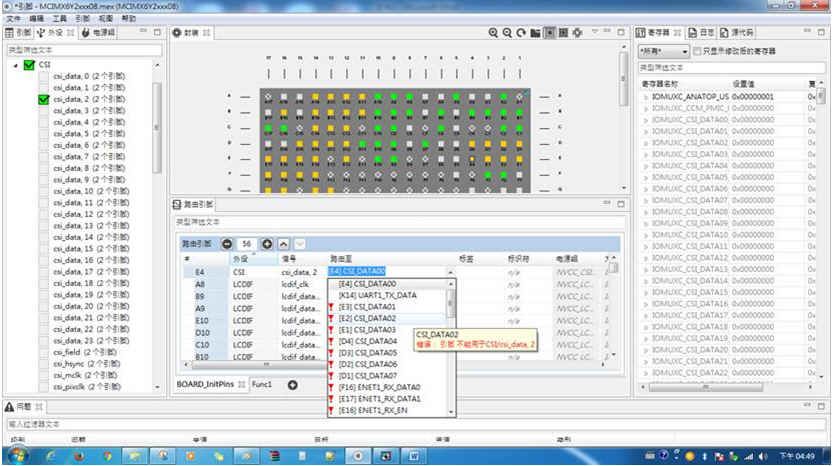
Task: Click the network icon in system tray
Action: click(x=749, y=456)
